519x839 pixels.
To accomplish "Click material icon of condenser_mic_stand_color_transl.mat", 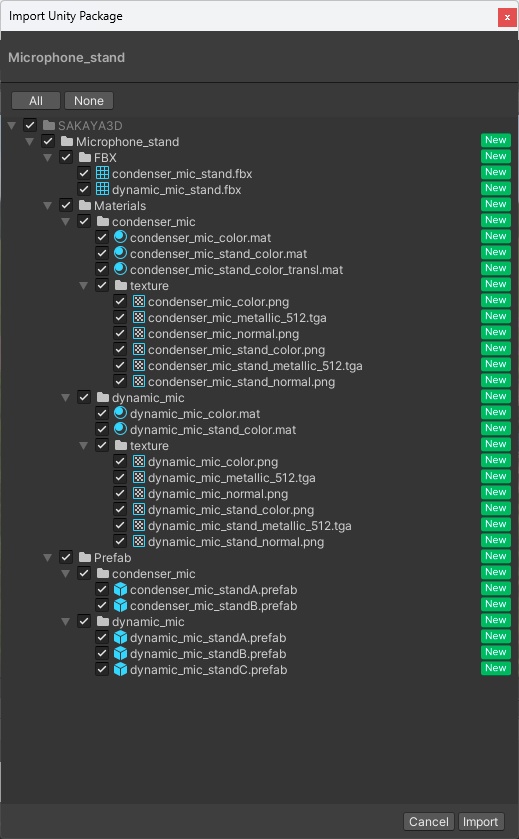I will (120, 269).
